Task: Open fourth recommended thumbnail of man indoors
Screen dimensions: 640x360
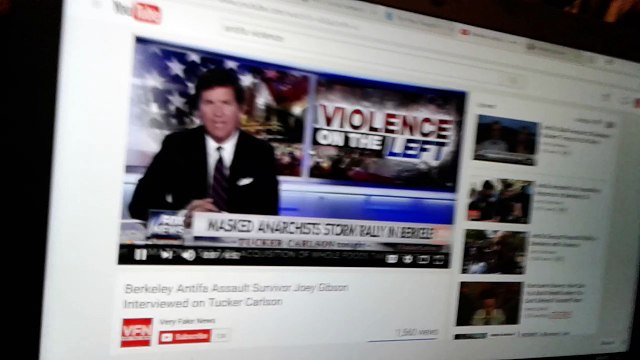Action: point(489,304)
